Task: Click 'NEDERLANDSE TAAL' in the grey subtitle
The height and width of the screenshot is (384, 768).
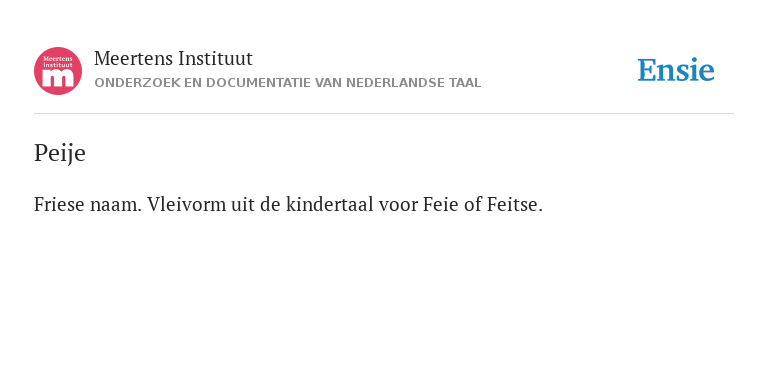Action: tap(413, 83)
